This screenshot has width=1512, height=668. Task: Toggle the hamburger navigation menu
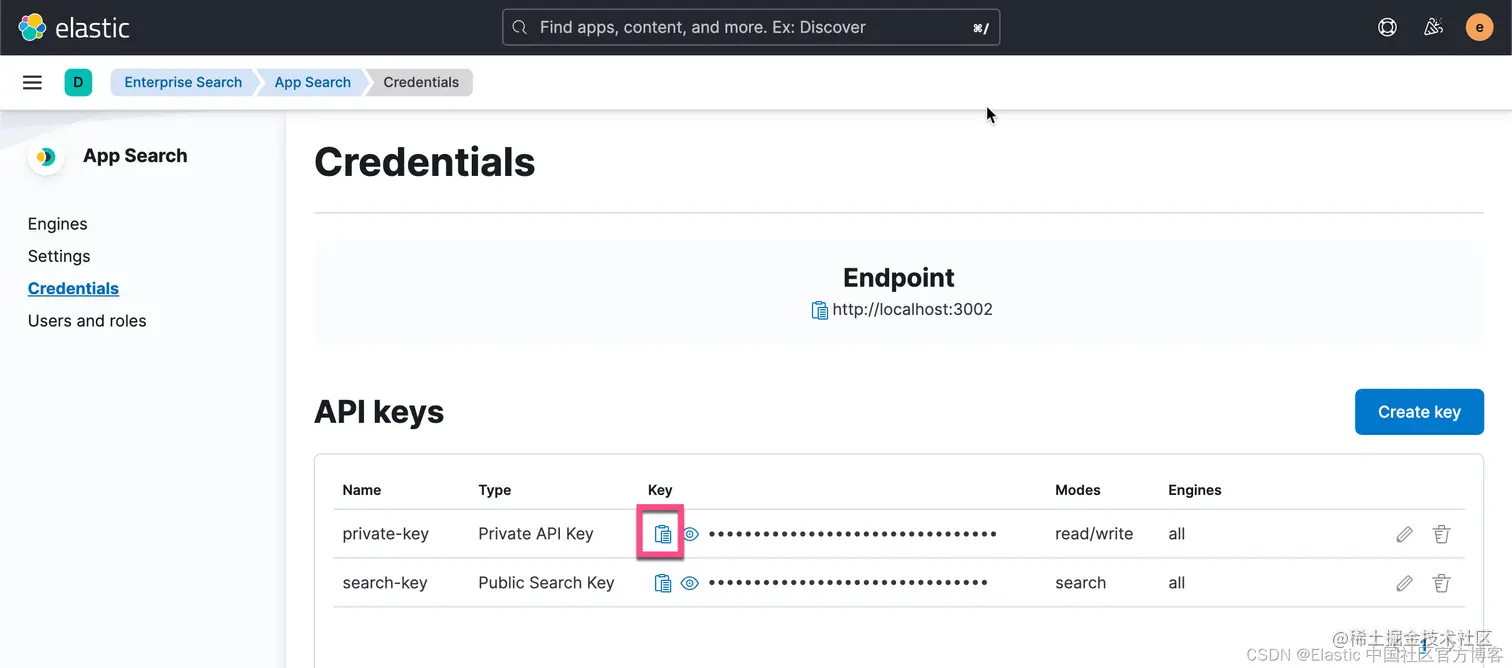(x=32, y=82)
